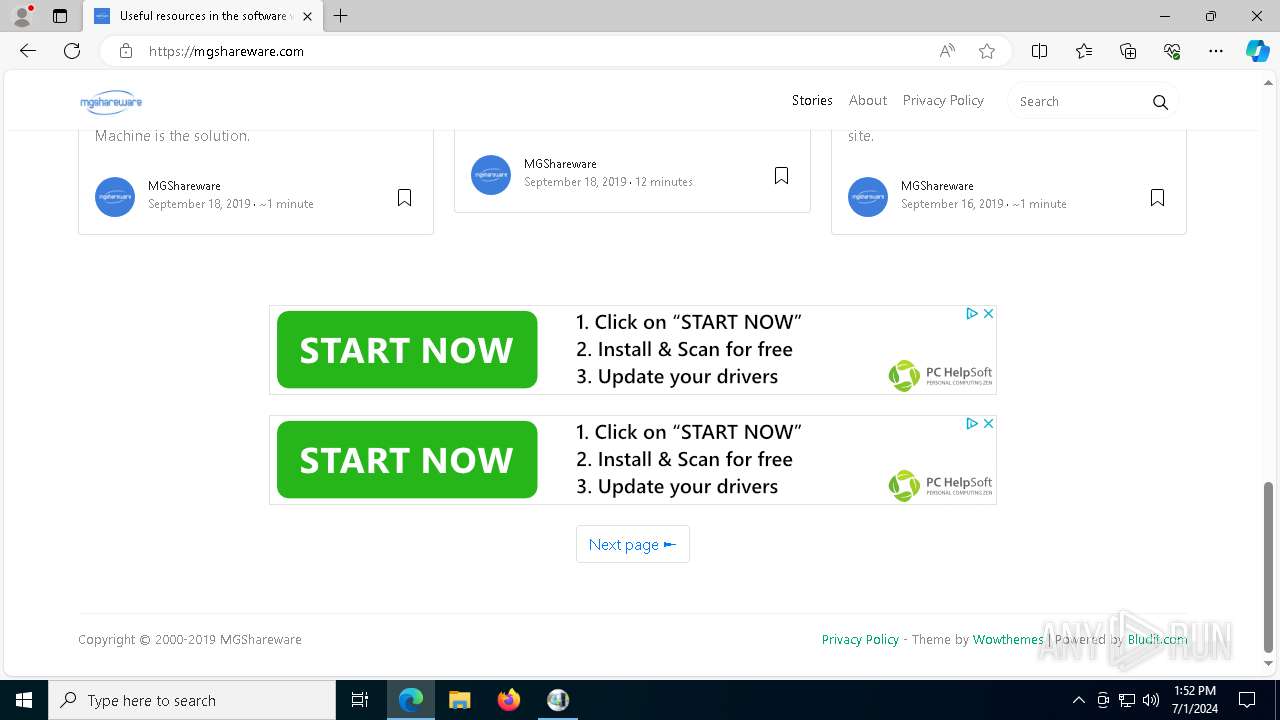The height and width of the screenshot is (720, 1280).
Task: Click scrollbar down arrow
Action: tap(1269, 663)
